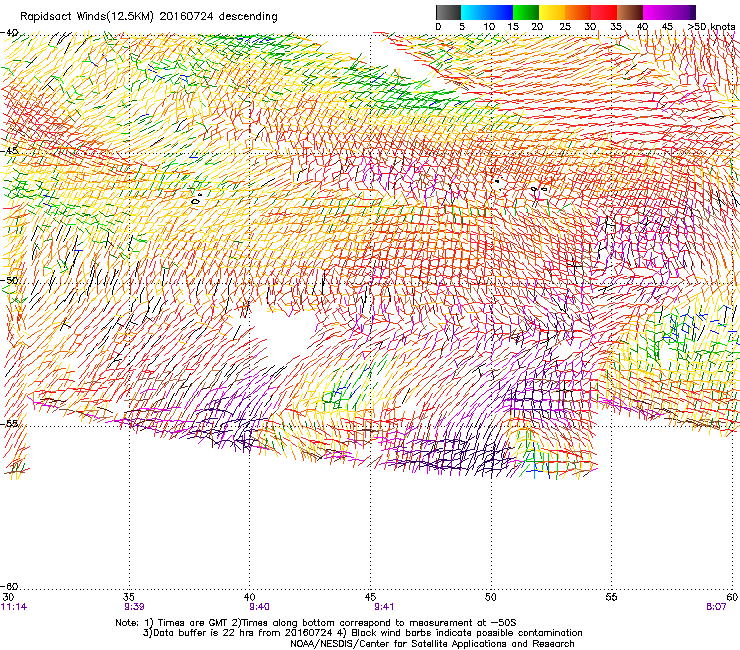Click the green 15-20 knots legend segment
Screen dimensions: 740x650
tap(526, 12)
